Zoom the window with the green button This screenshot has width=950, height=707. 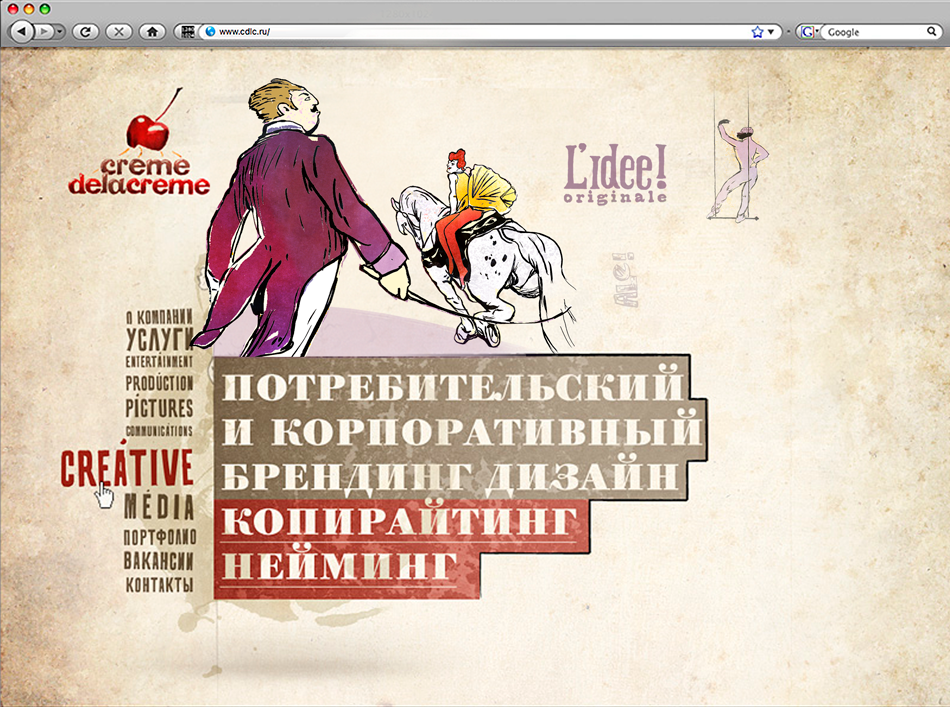pyautogui.click(x=44, y=9)
